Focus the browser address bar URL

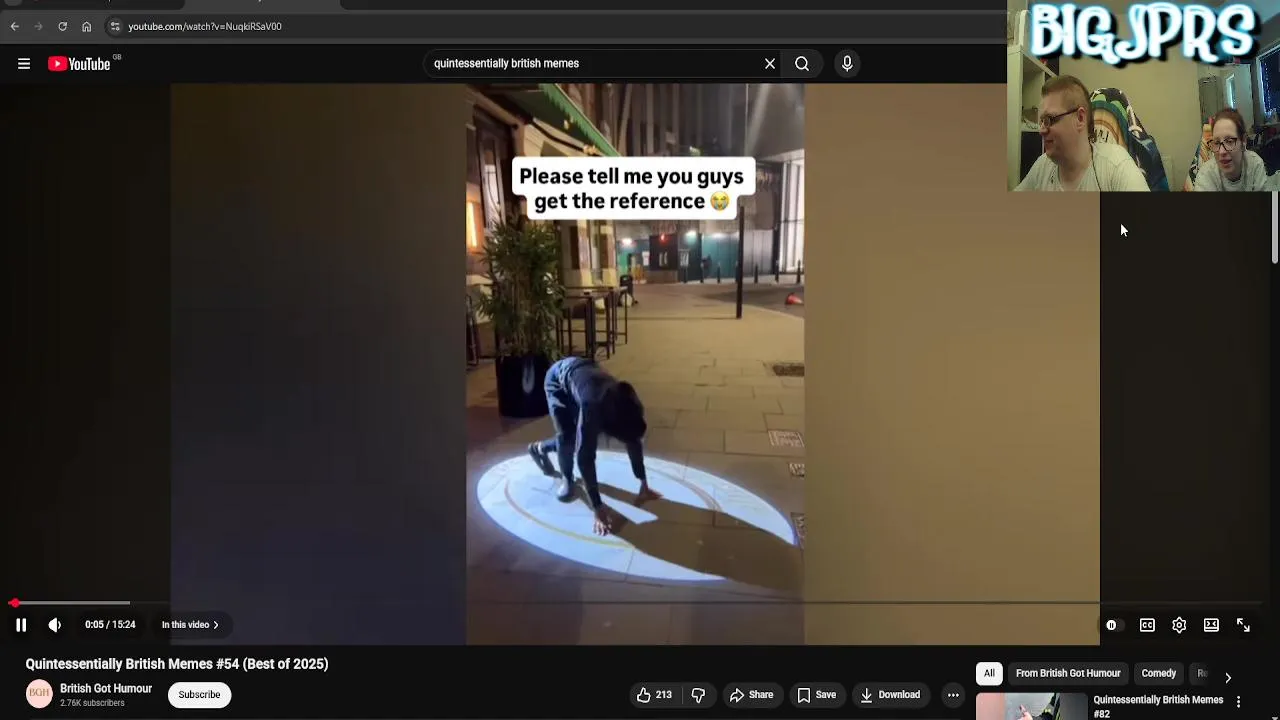(x=205, y=27)
